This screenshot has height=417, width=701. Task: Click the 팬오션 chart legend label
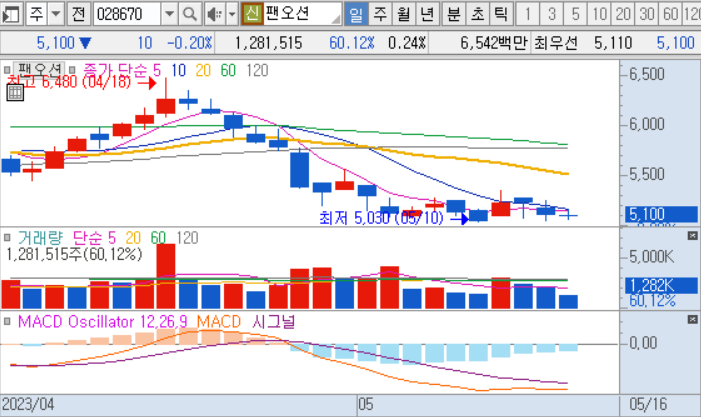tap(39, 70)
